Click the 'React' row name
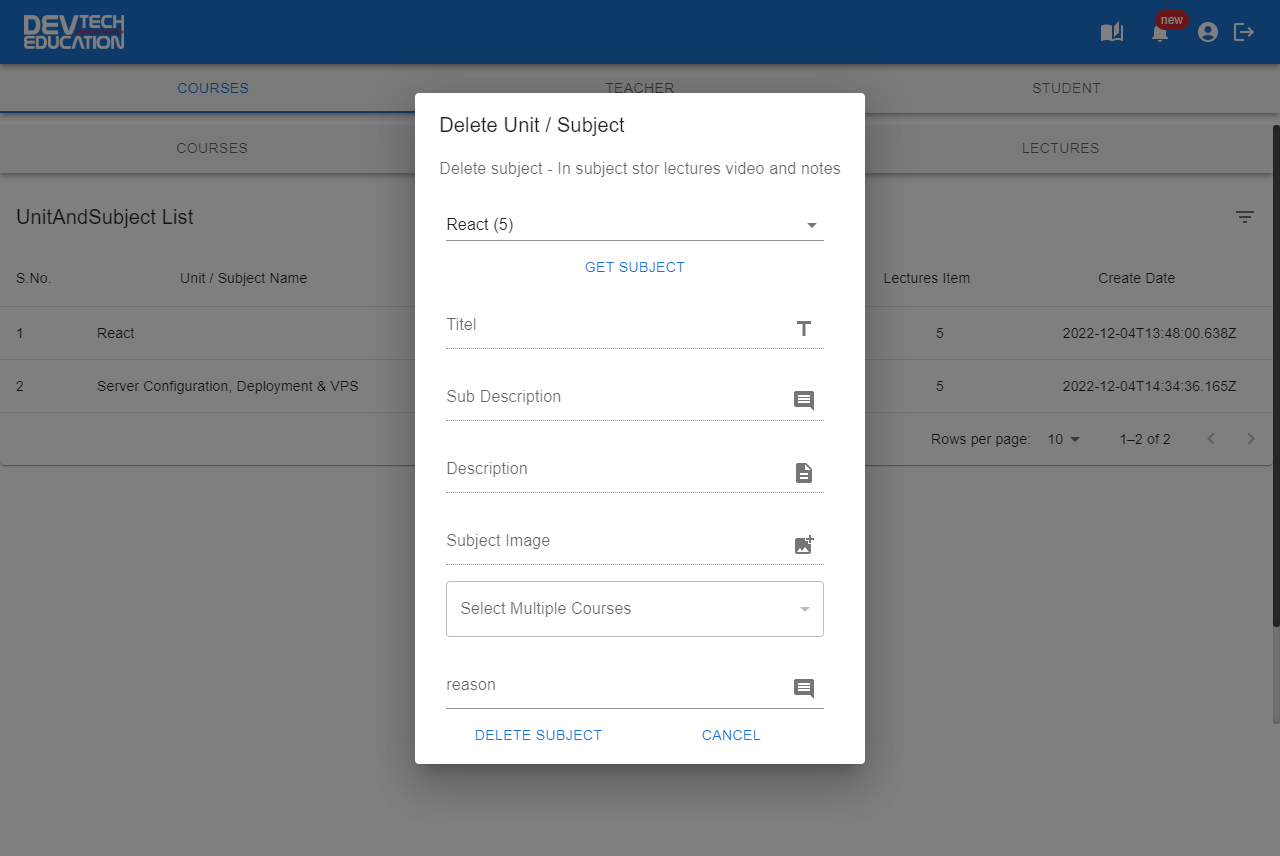The image size is (1280, 856). point(116,333)
